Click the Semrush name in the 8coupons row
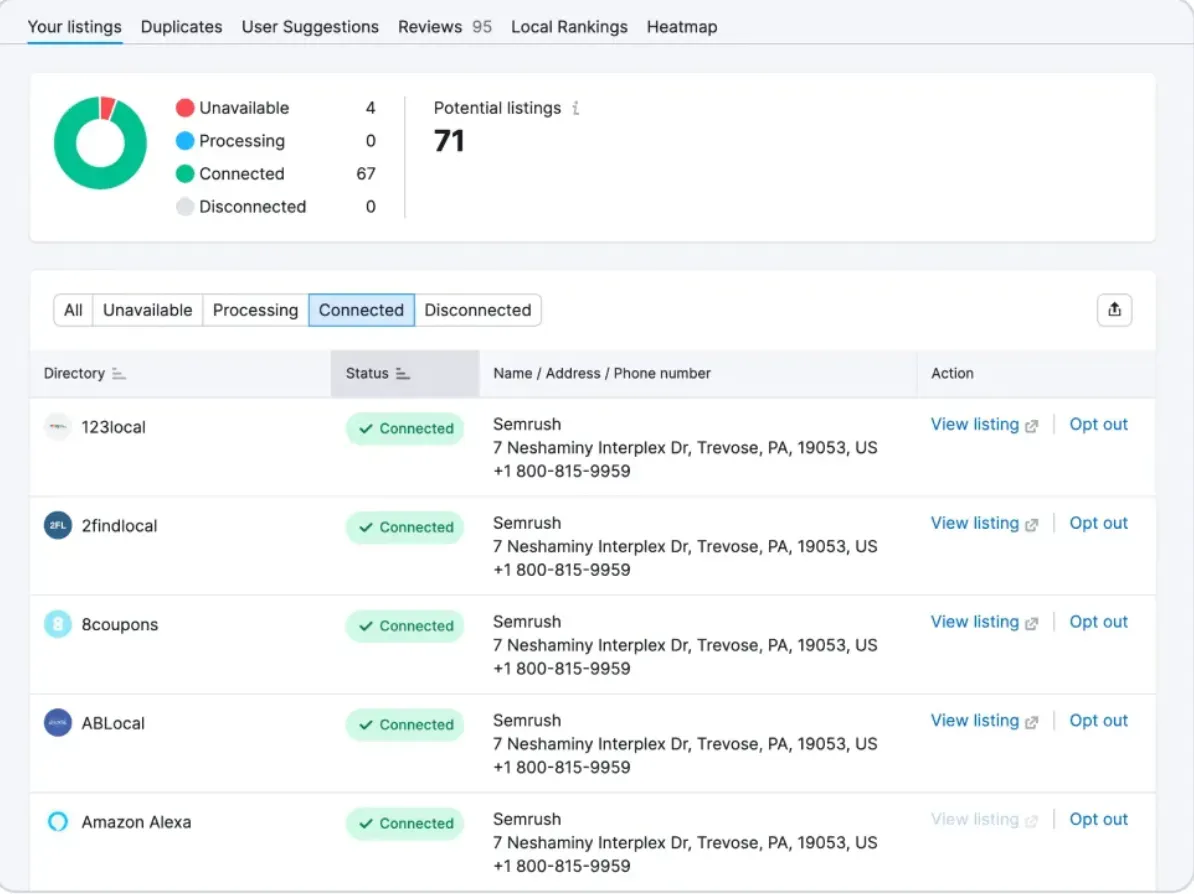The width and height of the screenshot is (1194, 894). [527, 621]
